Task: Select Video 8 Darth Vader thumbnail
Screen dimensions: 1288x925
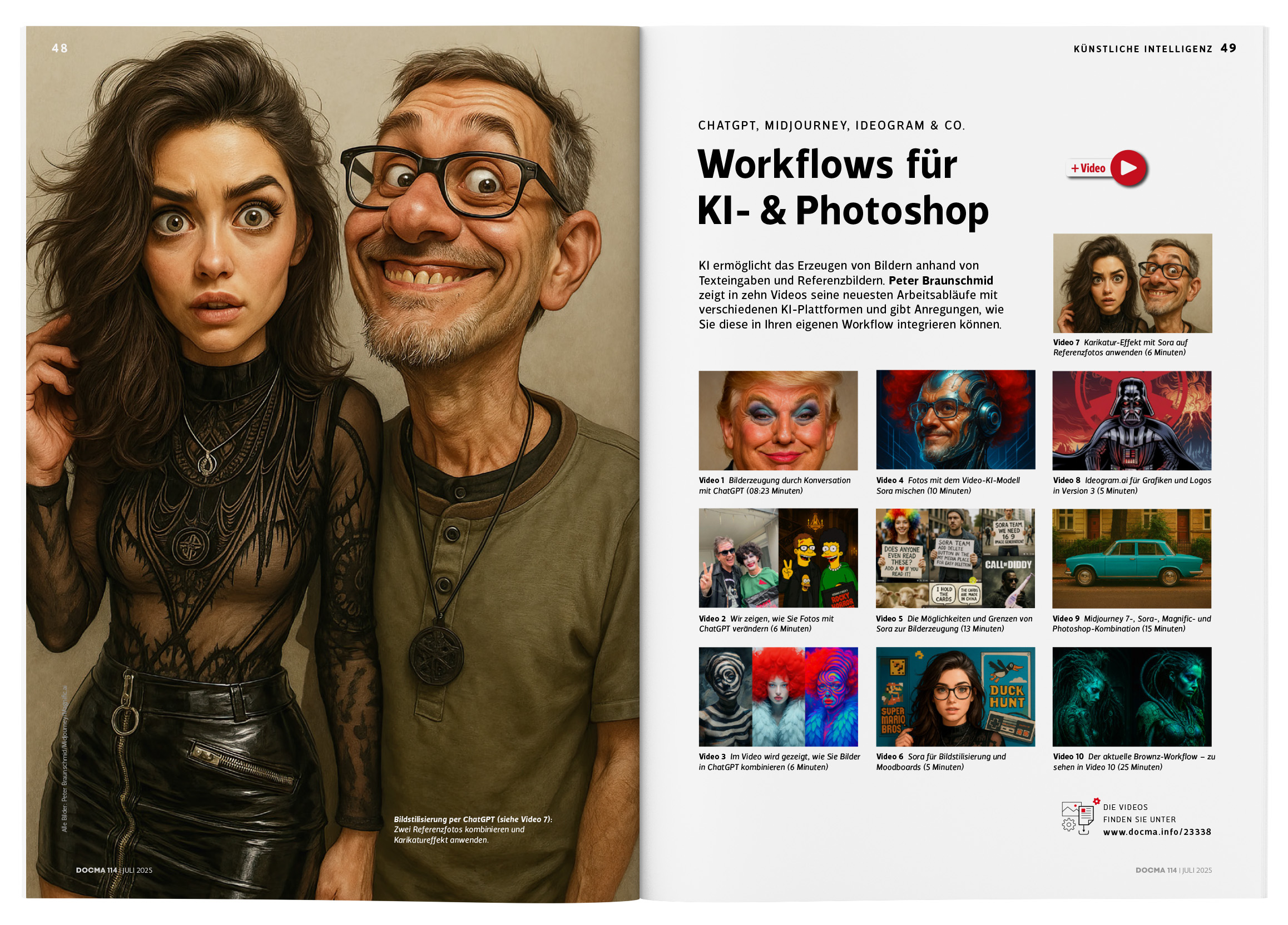Action: pos(1131,420)
